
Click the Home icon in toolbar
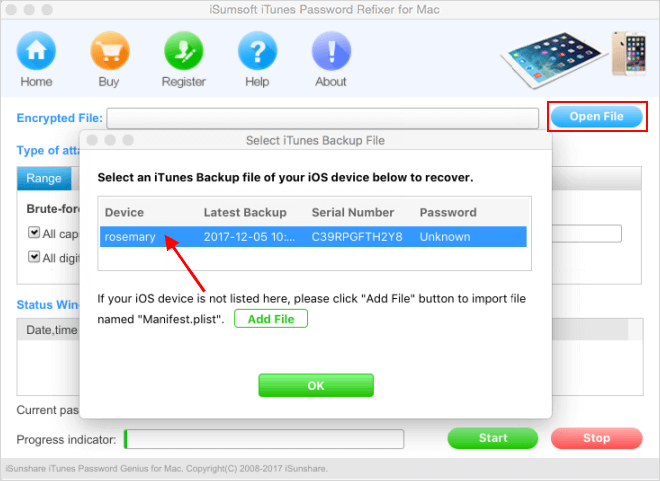click(x=36, y=51)
